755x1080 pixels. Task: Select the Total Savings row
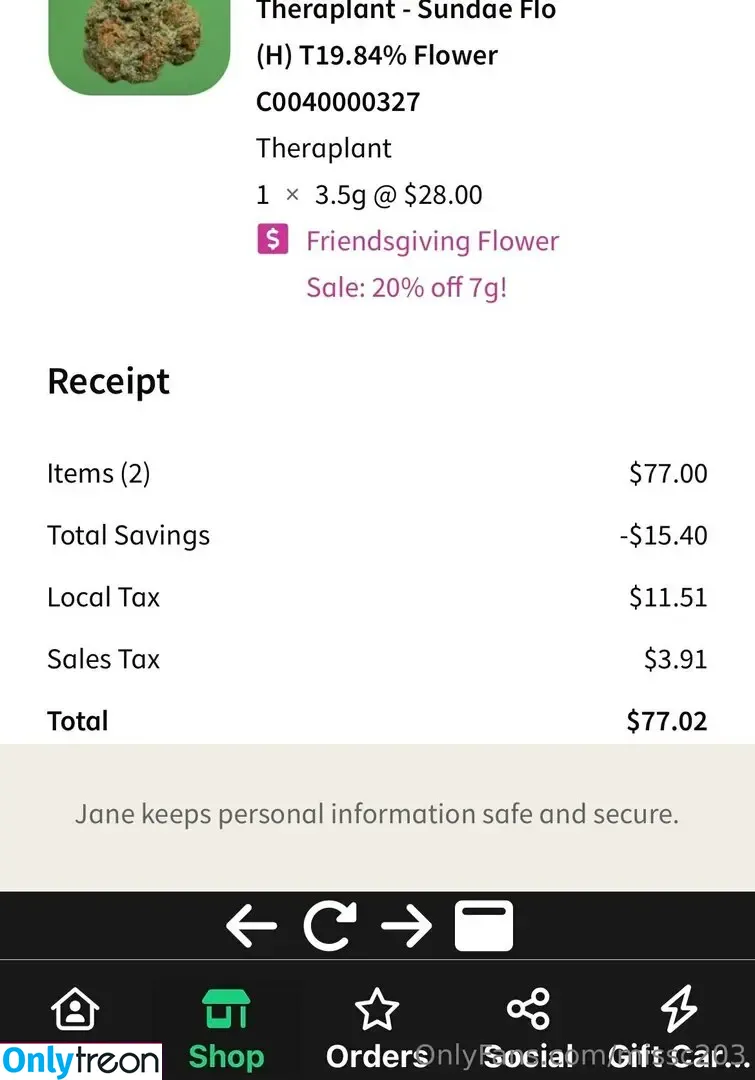point(377,535)
